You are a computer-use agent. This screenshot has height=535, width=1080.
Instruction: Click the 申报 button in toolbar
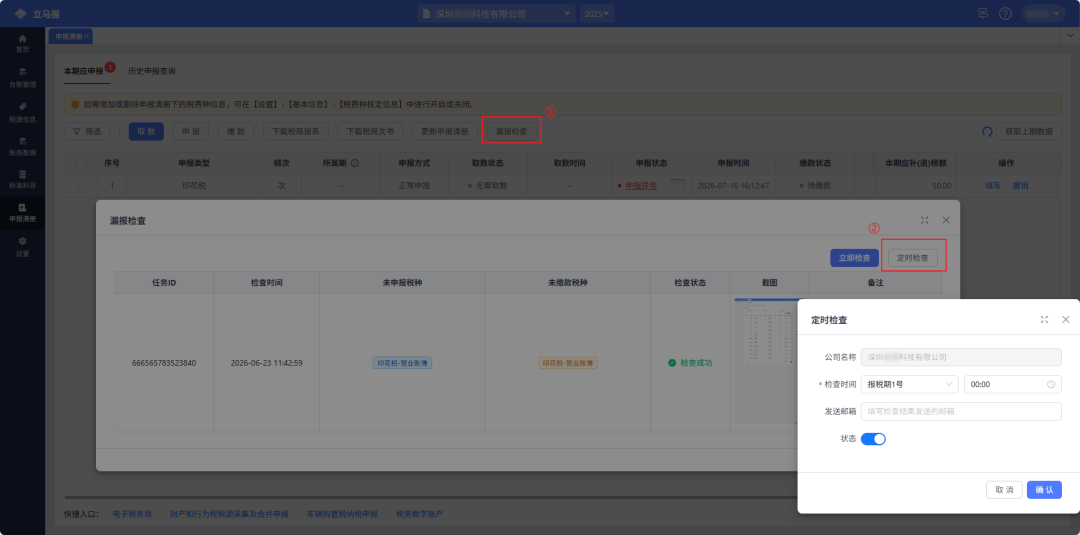coord(191,132)
